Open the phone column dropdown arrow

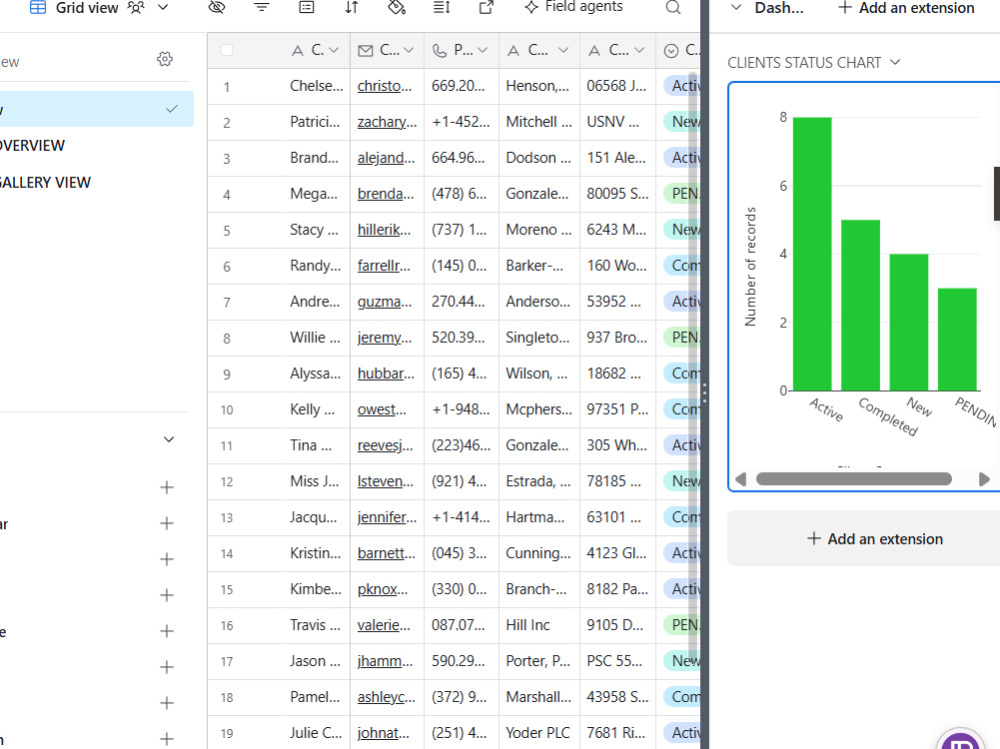pos(482,50)
